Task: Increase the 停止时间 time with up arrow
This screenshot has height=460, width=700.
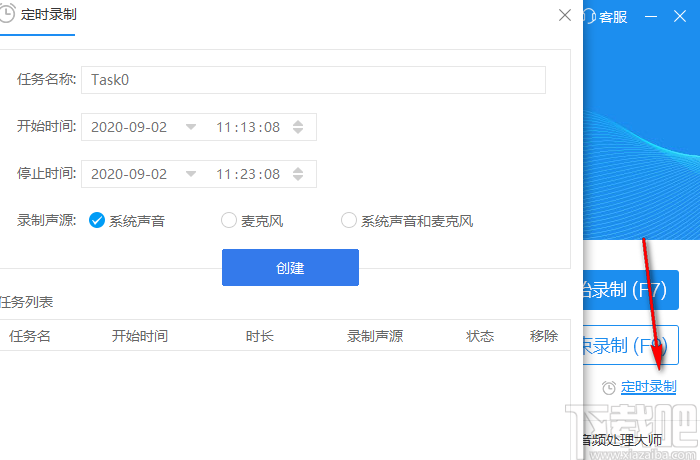Action: pyautogui.click(x=298, y=170)
